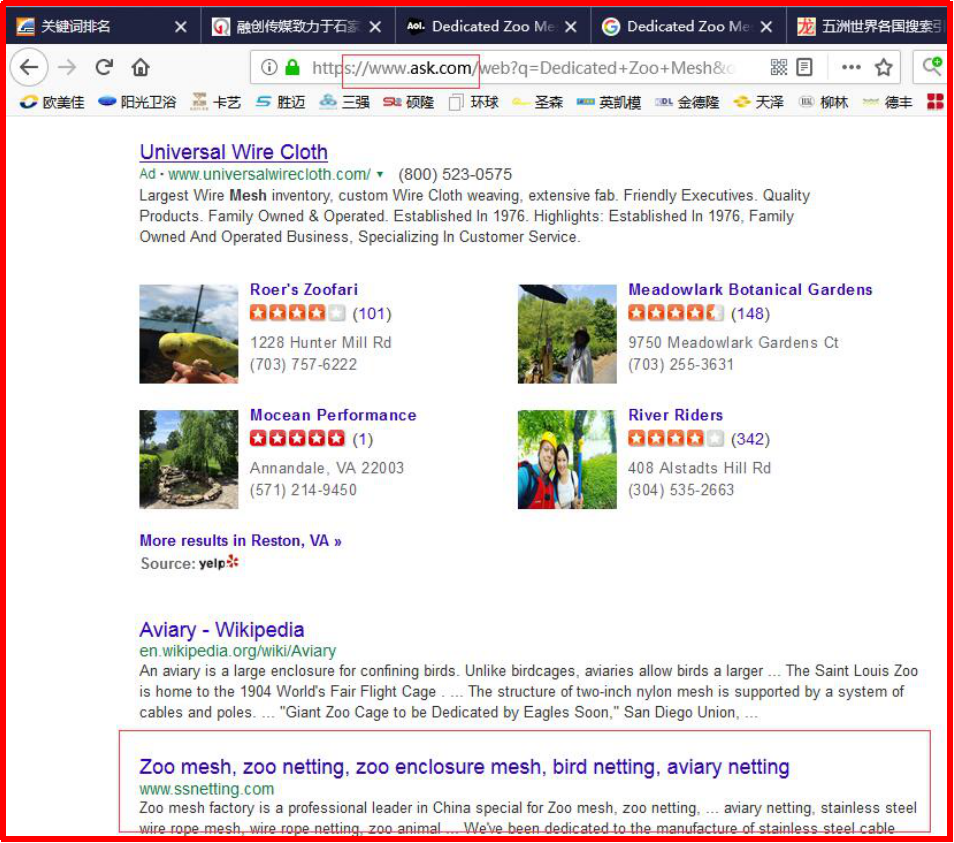Image resolution: width=954 pixels, height=843 pixels.
Task: Open site information icon in address bar
Action: [269, 68]
